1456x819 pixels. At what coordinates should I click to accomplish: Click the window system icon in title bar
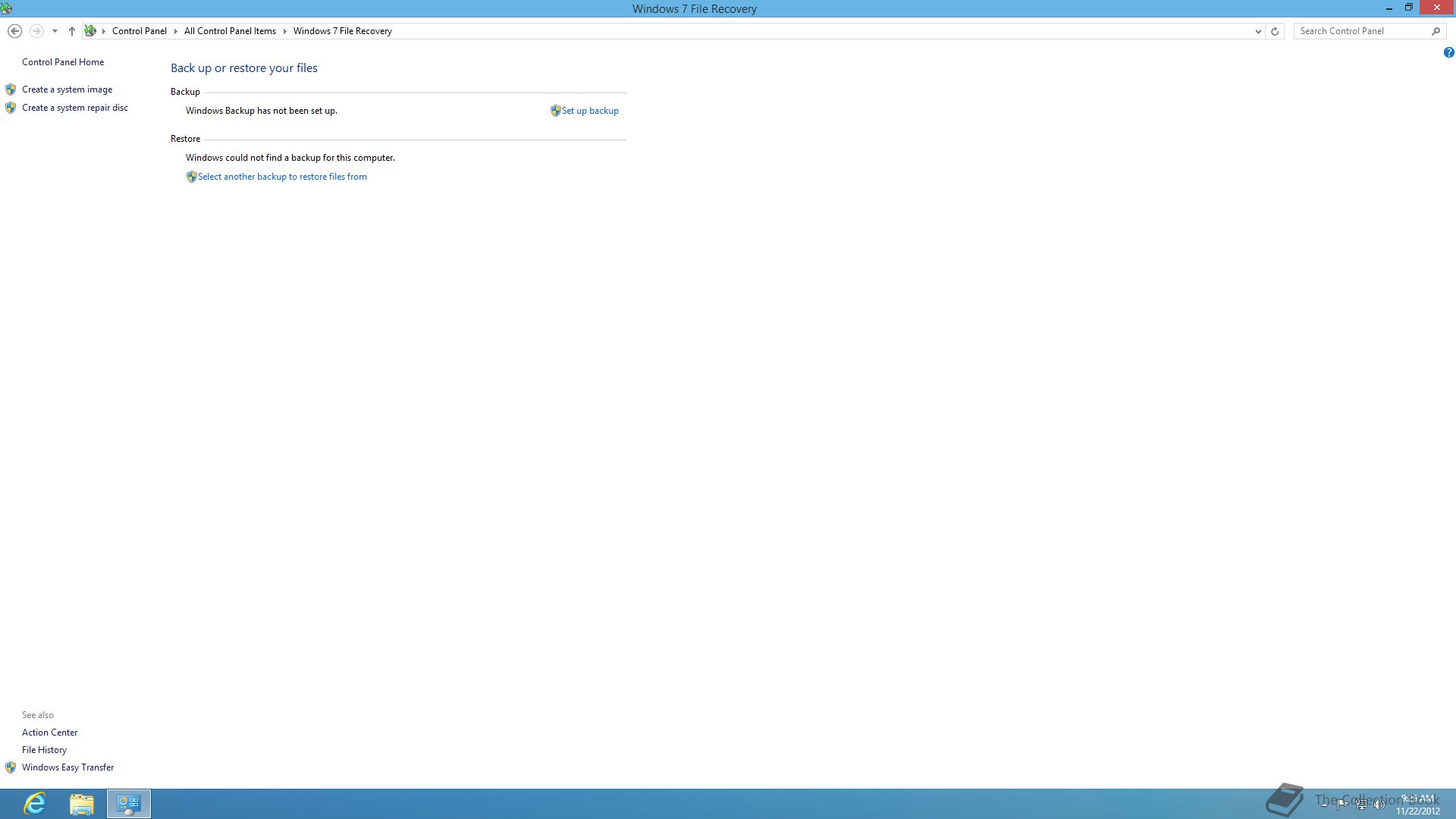pos(6,8)
